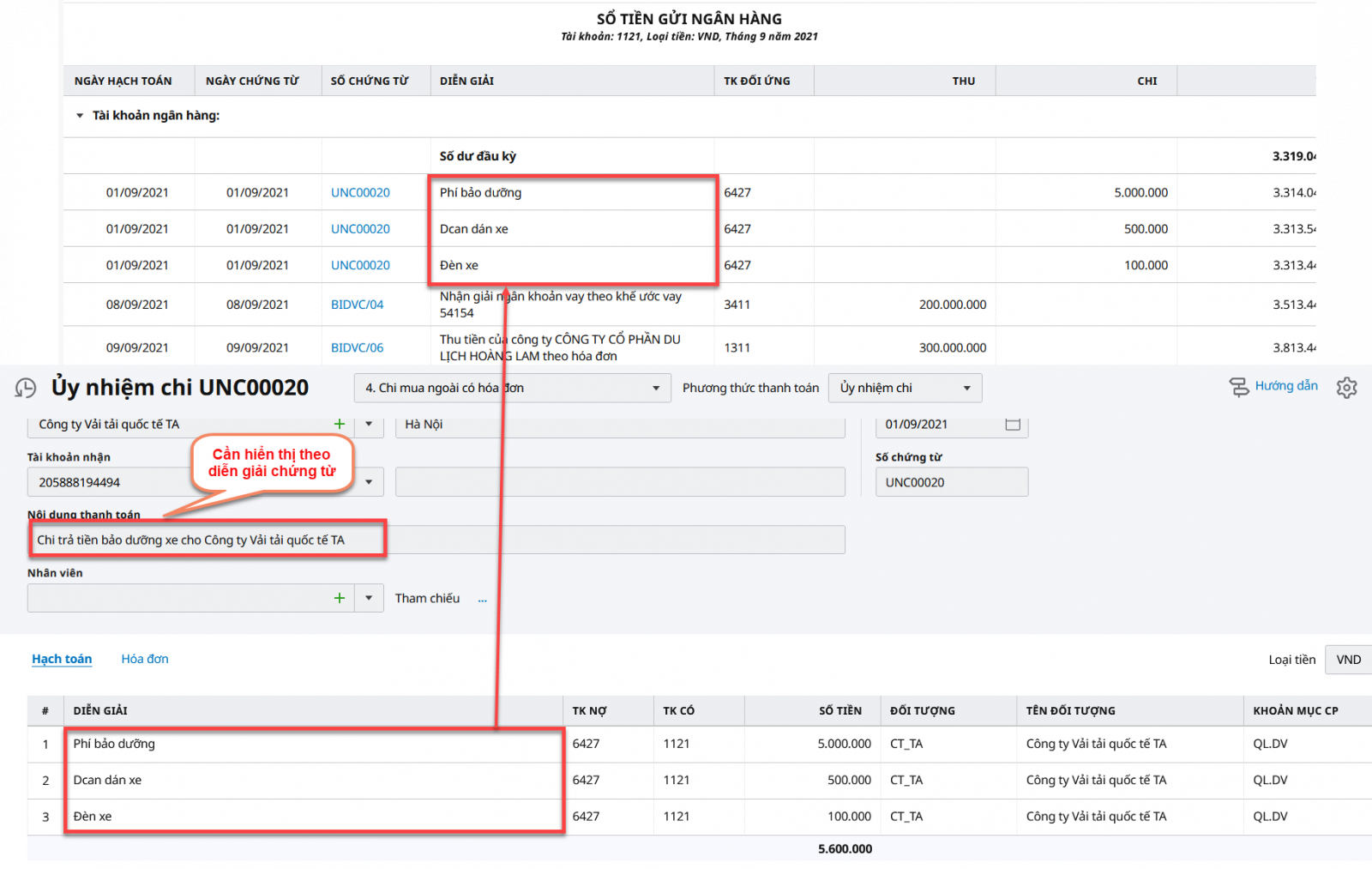1372x869 pixels.
Task: Expand the Chi mua ngoài có hóa đơn dropdown
Action: 656,388
